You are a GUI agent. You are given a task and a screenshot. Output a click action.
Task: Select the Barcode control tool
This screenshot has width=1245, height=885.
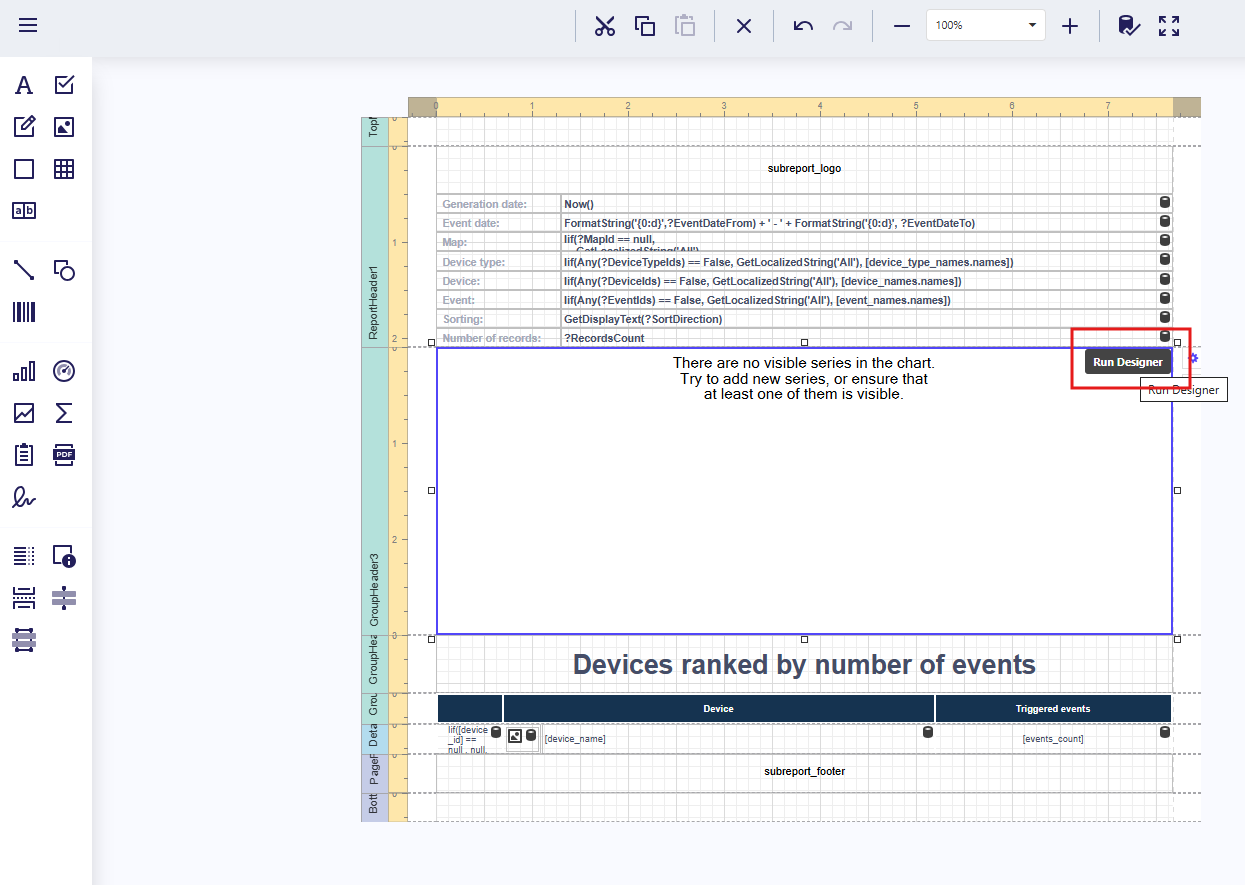tap(24, 313)
